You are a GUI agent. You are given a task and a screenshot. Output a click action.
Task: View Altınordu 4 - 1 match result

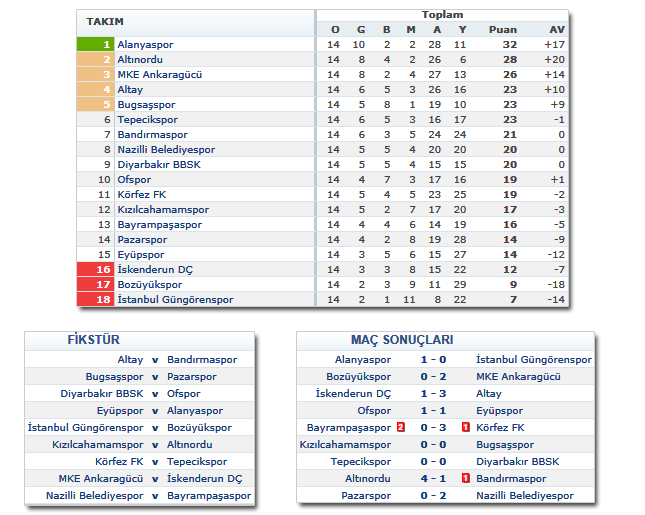(433, 478)
